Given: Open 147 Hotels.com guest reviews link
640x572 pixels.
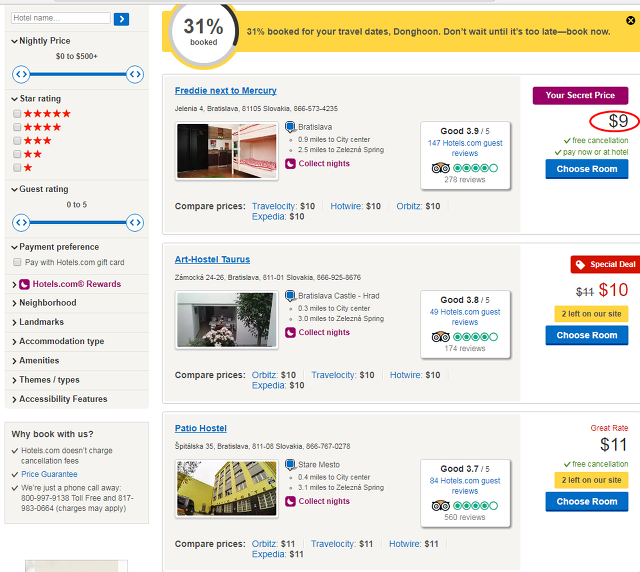Looking at the screenshot, I should coord(465,148).
